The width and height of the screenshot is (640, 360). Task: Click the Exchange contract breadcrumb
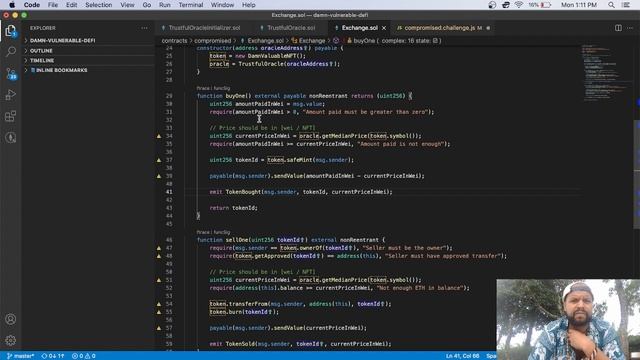tap(312, 41)
